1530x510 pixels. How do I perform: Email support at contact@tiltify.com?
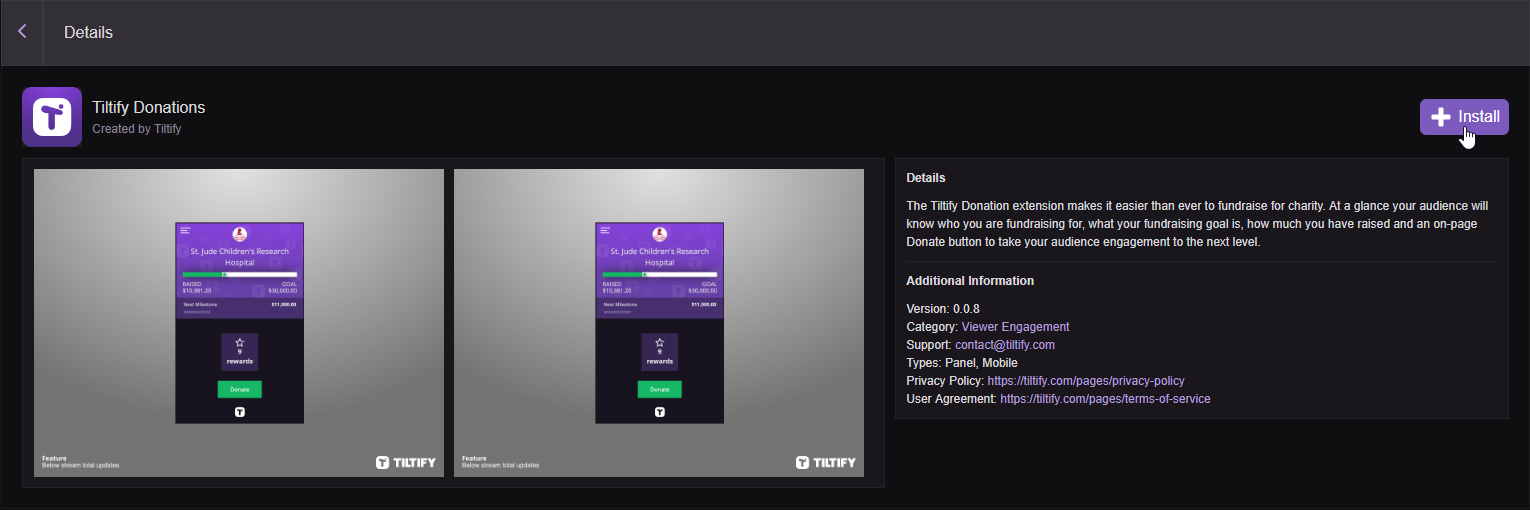click(1004, 345)
